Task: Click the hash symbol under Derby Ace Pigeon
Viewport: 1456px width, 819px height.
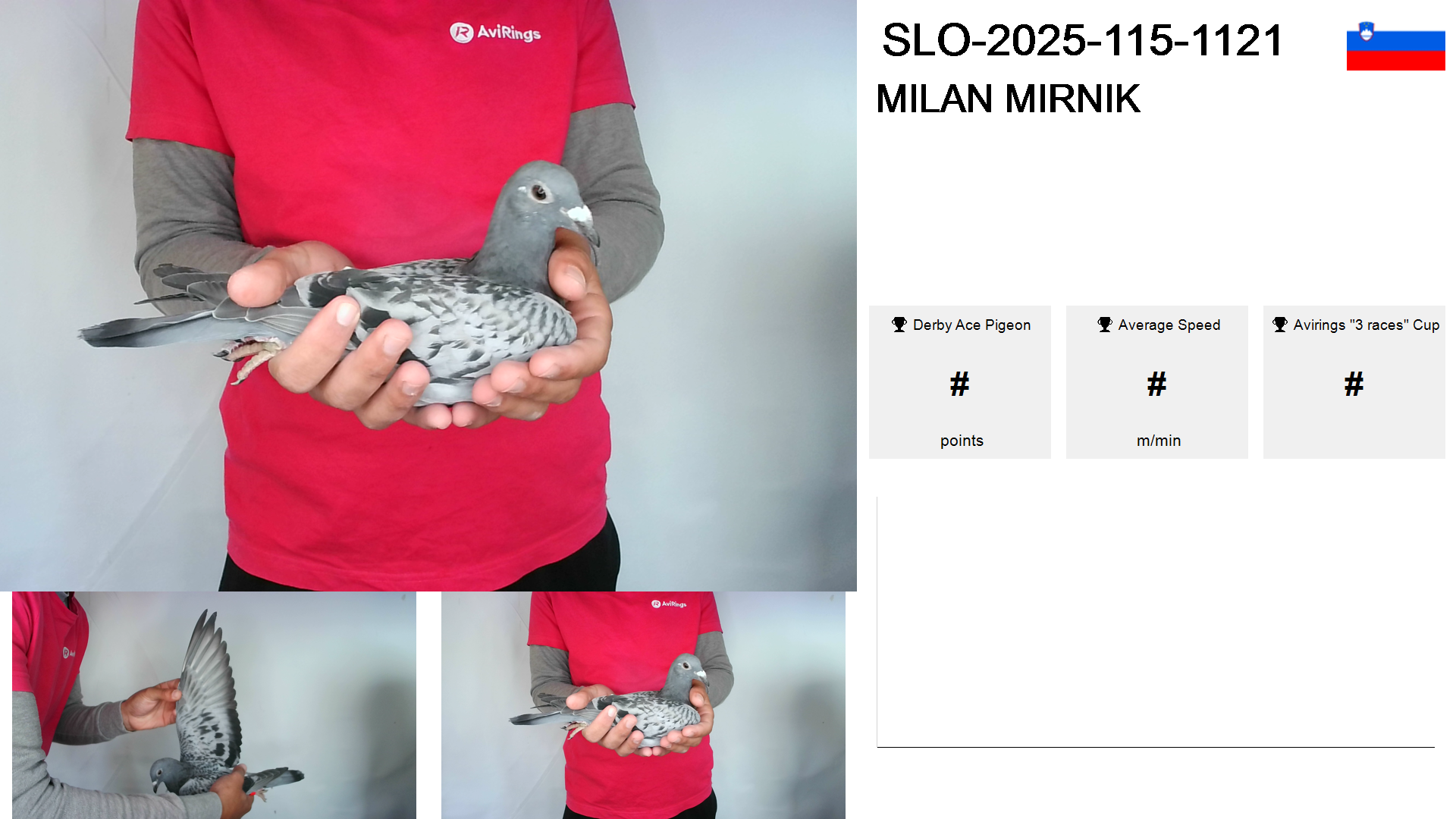Action: [959, 384]
